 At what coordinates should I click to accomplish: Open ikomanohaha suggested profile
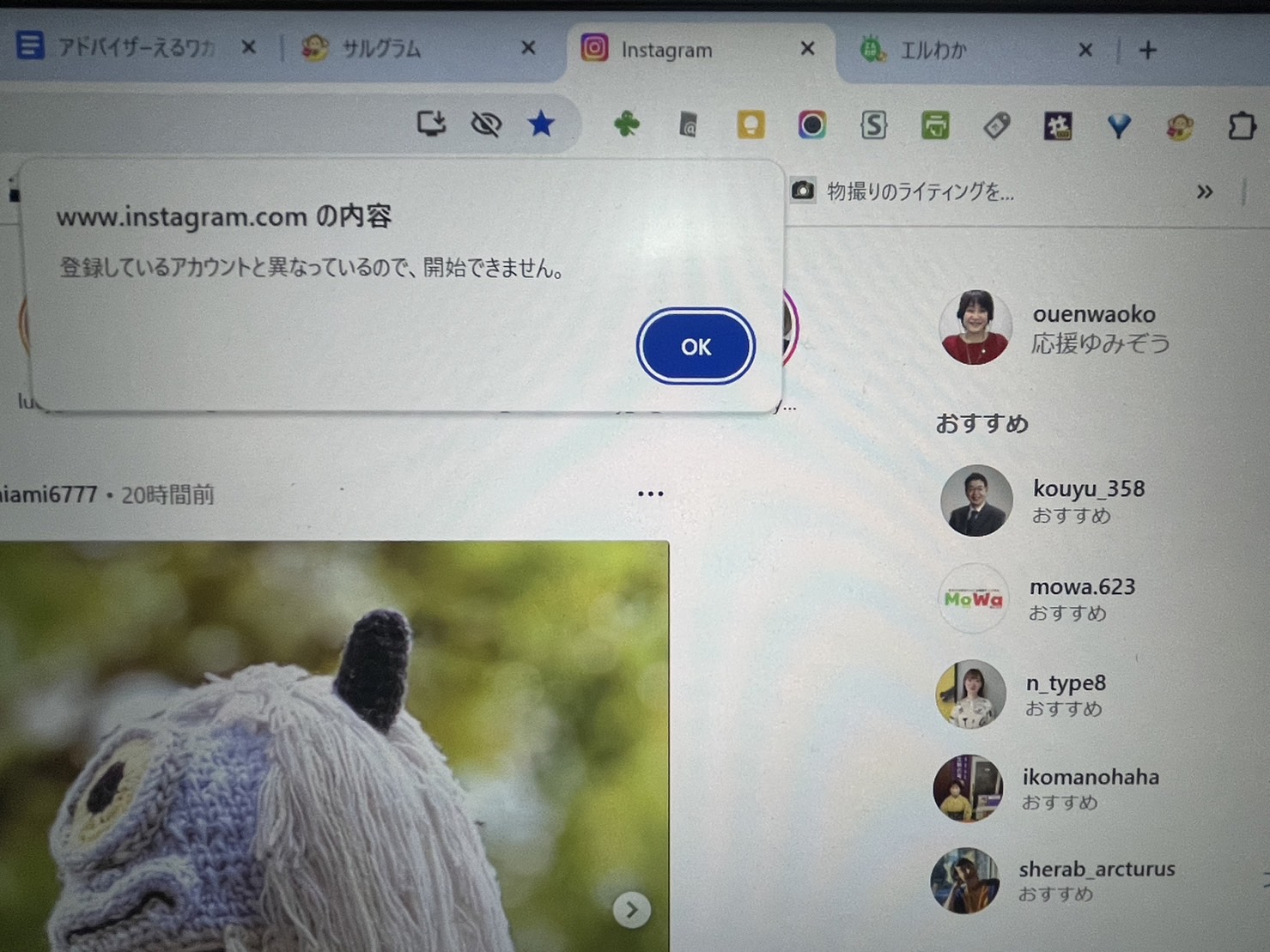point(1091,777)
